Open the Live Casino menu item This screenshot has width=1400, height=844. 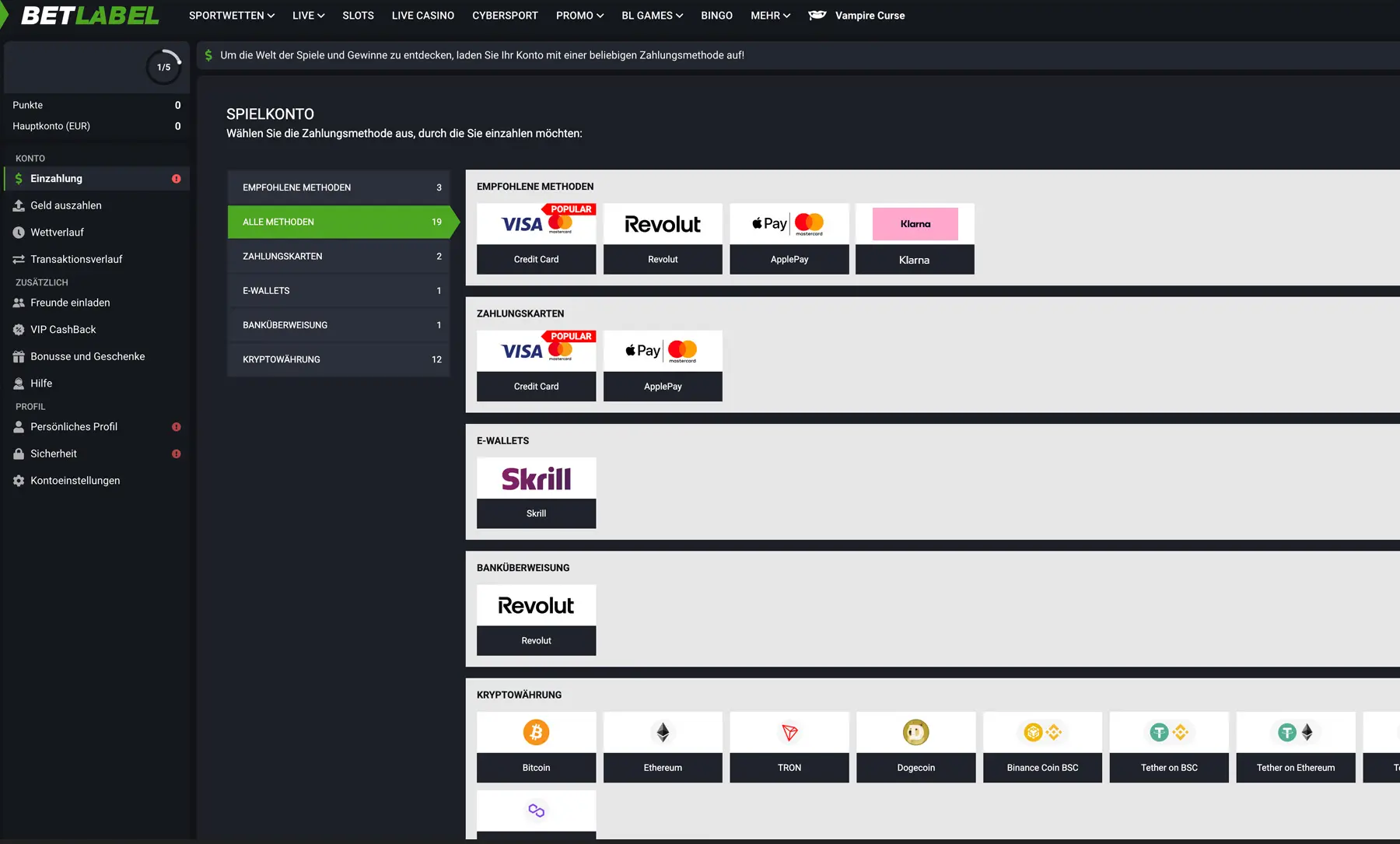422,16
